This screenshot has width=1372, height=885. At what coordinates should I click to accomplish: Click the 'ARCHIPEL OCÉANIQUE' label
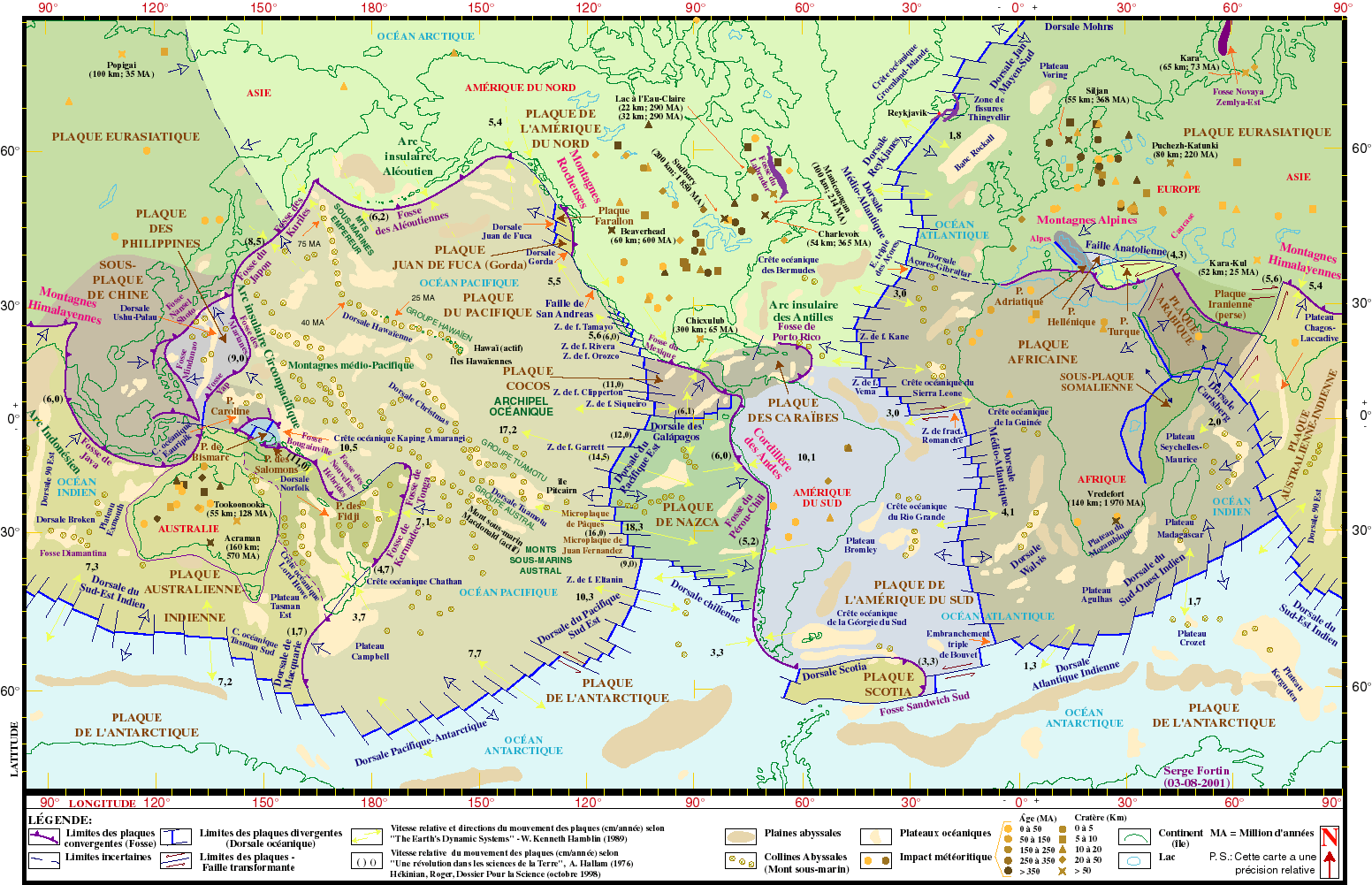tap(521, 406)
